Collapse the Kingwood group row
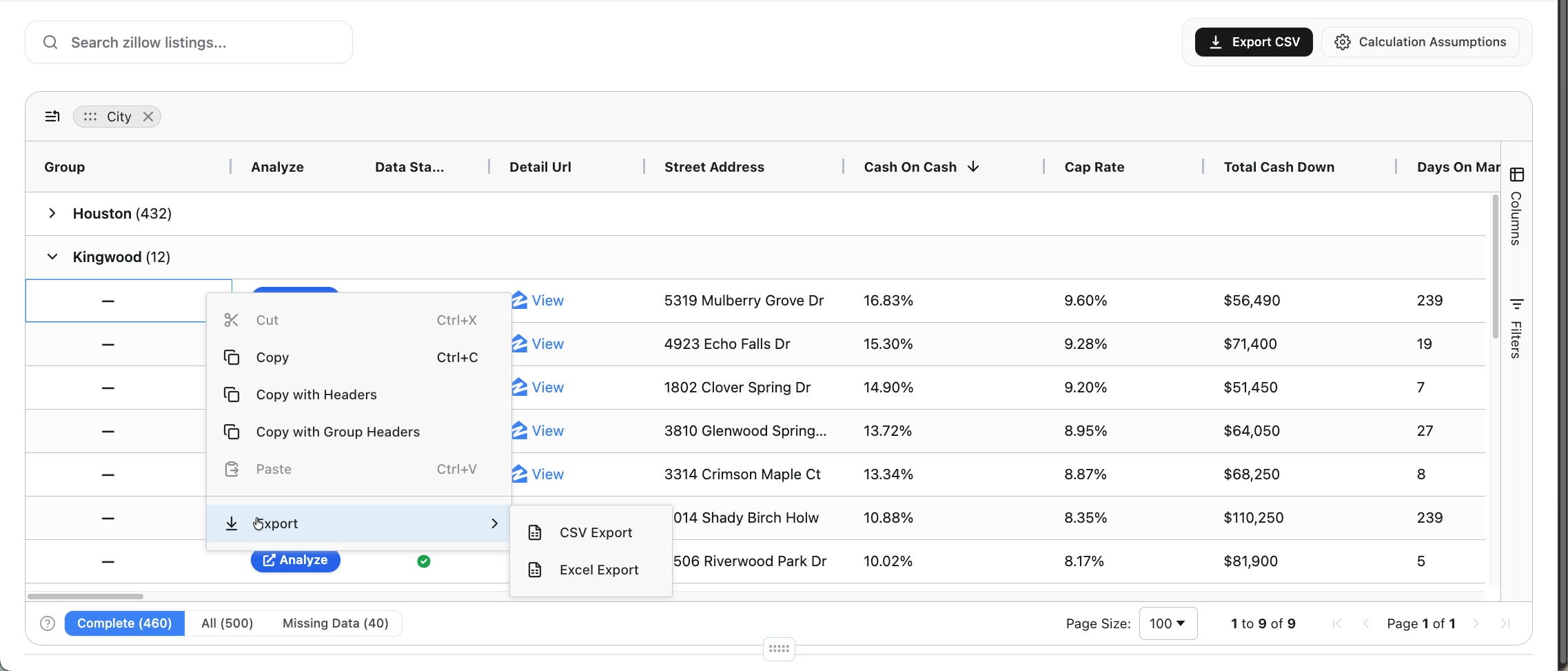Viewport: 1568px width, 671px height. pos(52,257)
